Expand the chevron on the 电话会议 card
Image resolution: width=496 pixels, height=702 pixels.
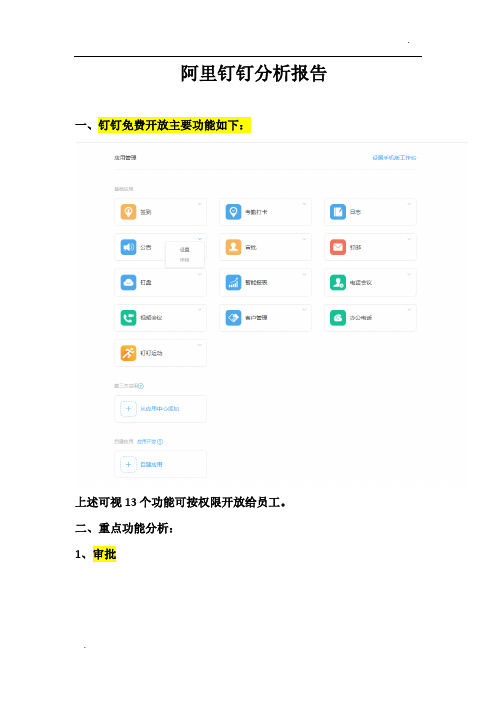[409, 274]
